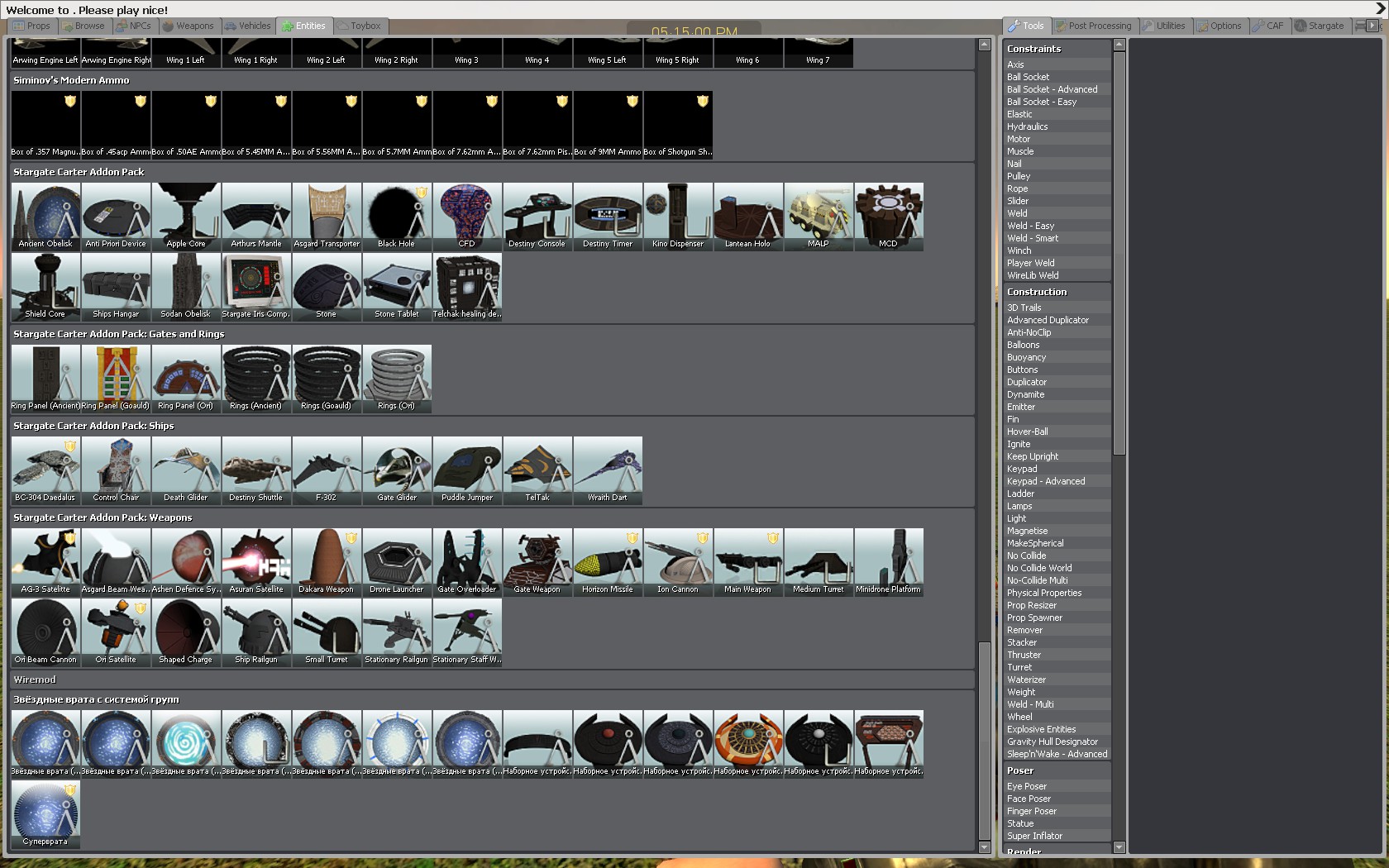The image size is (1389, 868).
Task: Expand the collapsed Wiremod category
Action: click(35, 680)
